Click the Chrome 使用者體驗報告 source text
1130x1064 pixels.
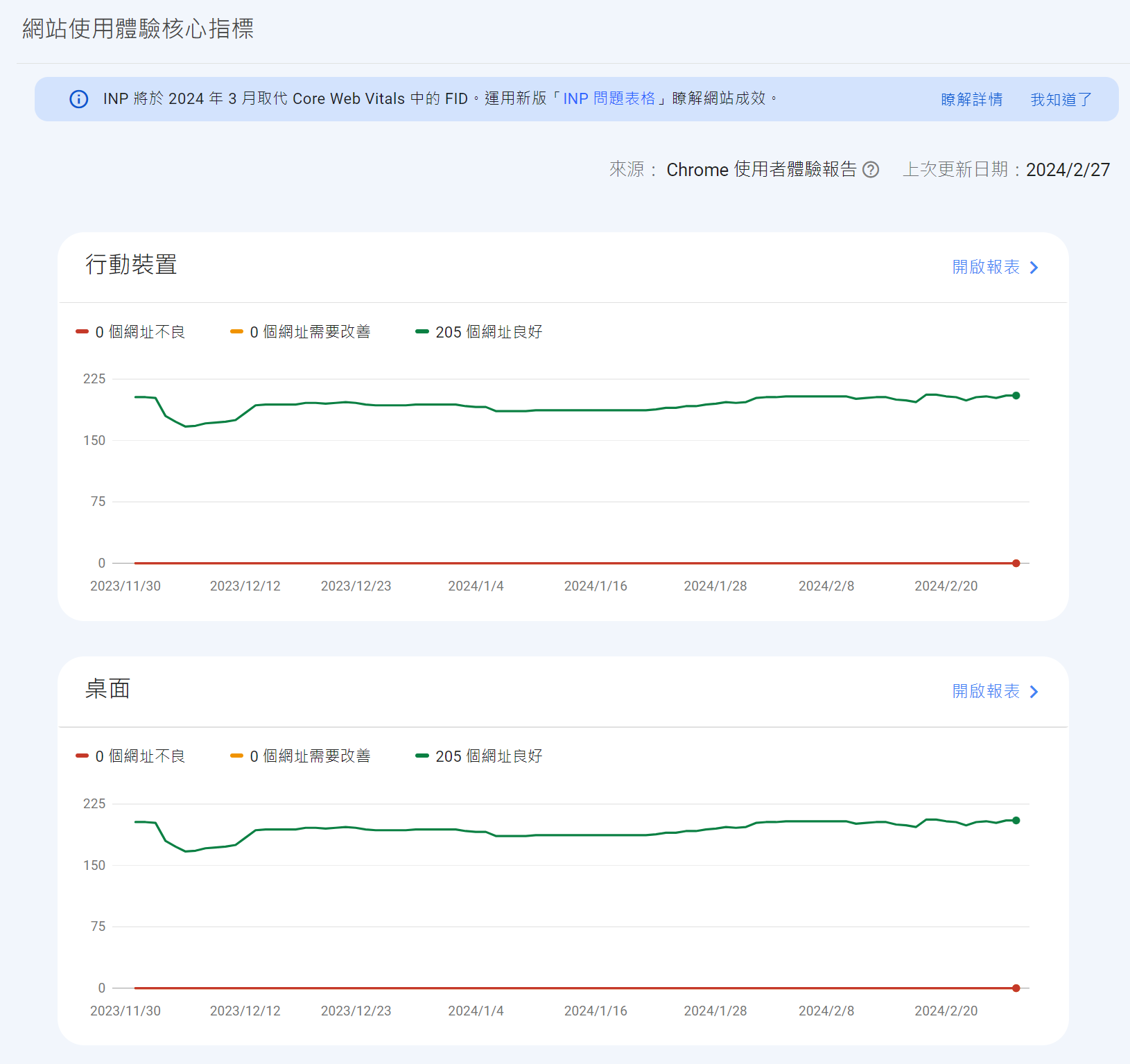tap(761, 170)
